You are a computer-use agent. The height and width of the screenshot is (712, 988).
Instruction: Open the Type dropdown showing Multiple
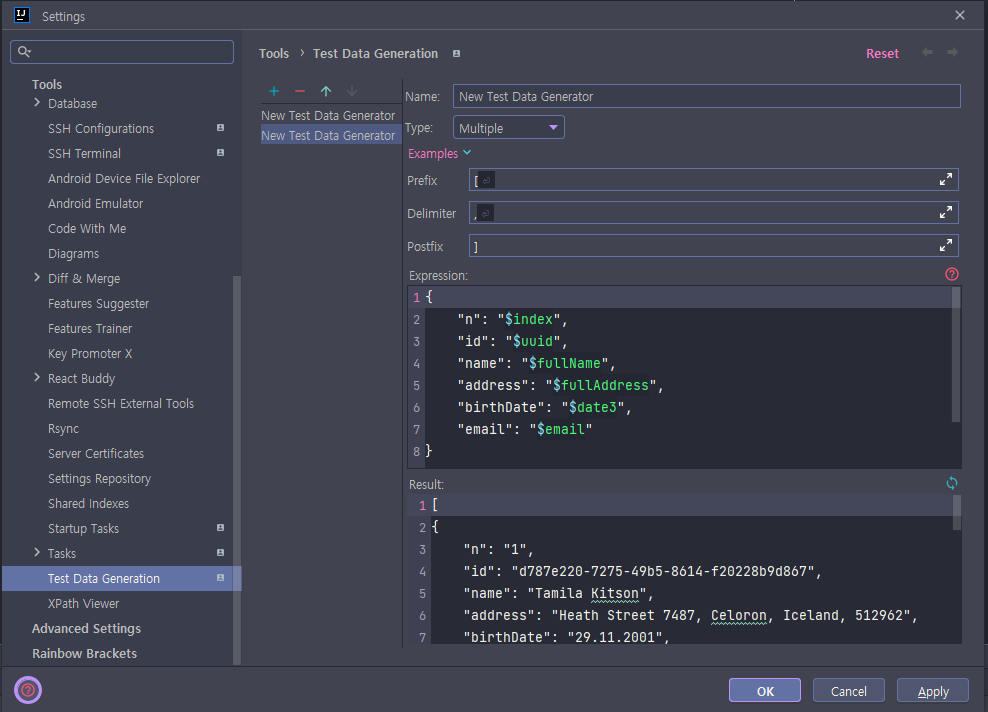click(x=508, y=128)
